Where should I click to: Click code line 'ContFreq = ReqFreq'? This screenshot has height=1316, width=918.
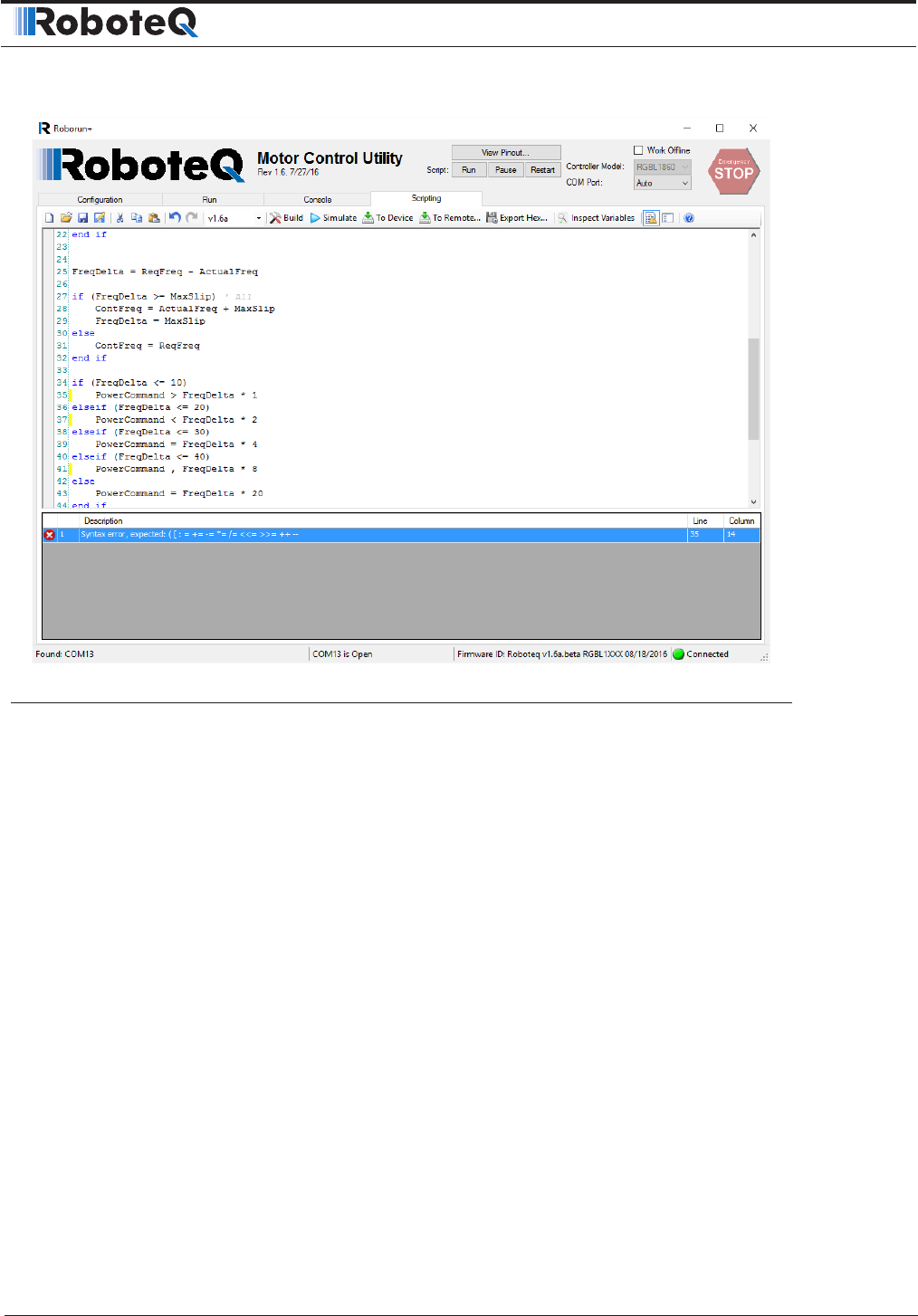click(148, 346)
